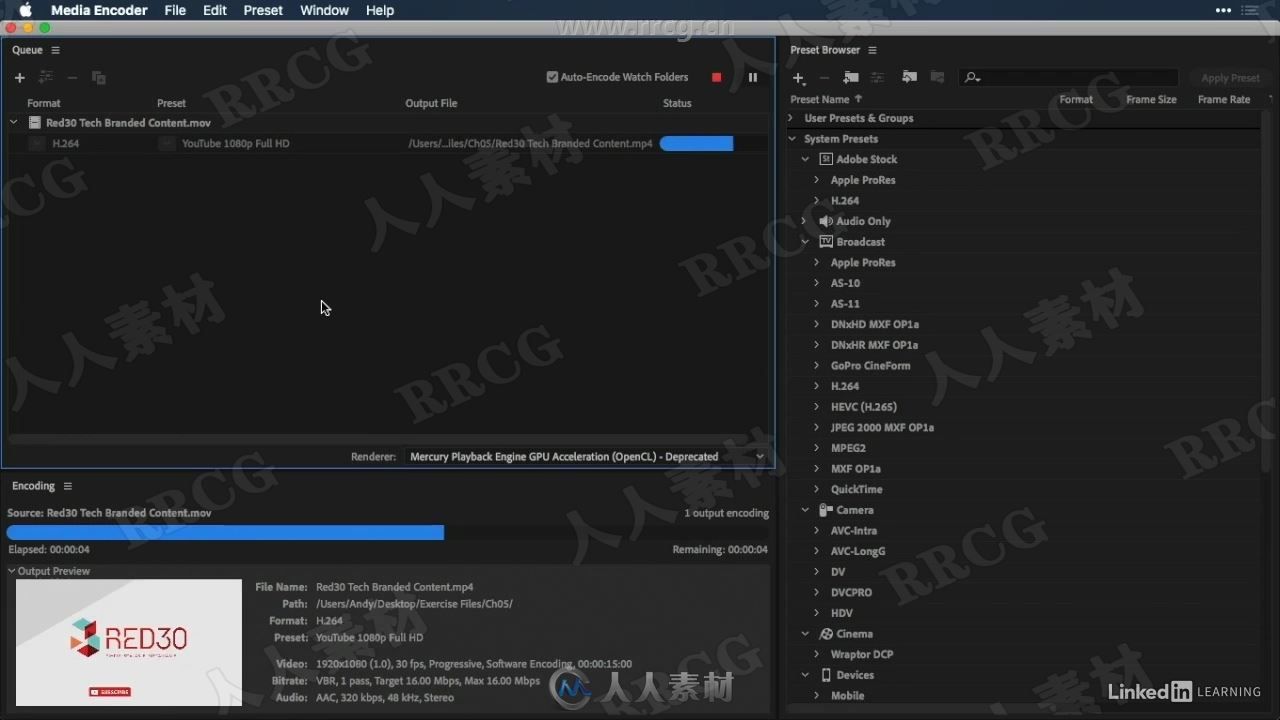Click the Frame Rate column header
The width and height of the screenshot is (1280, 720).
1224,100
